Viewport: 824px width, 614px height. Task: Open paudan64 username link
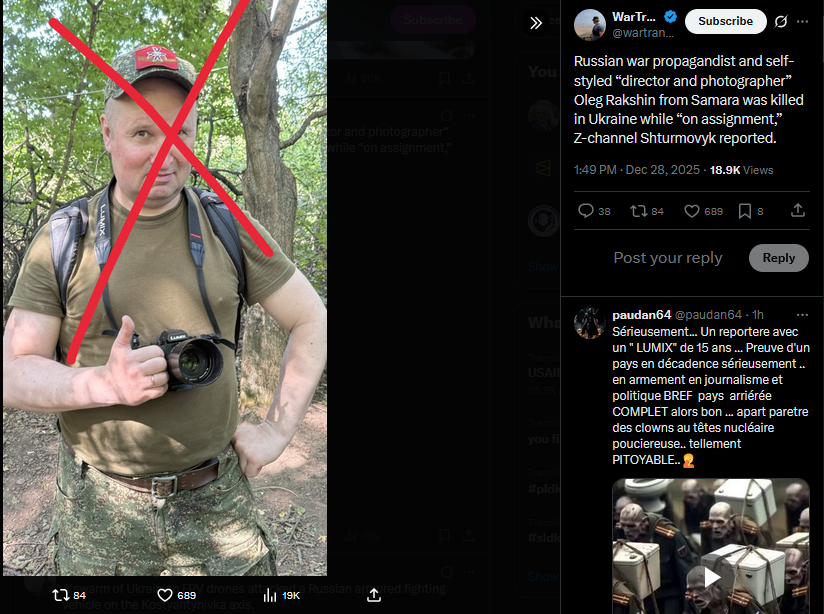point(642,314)
